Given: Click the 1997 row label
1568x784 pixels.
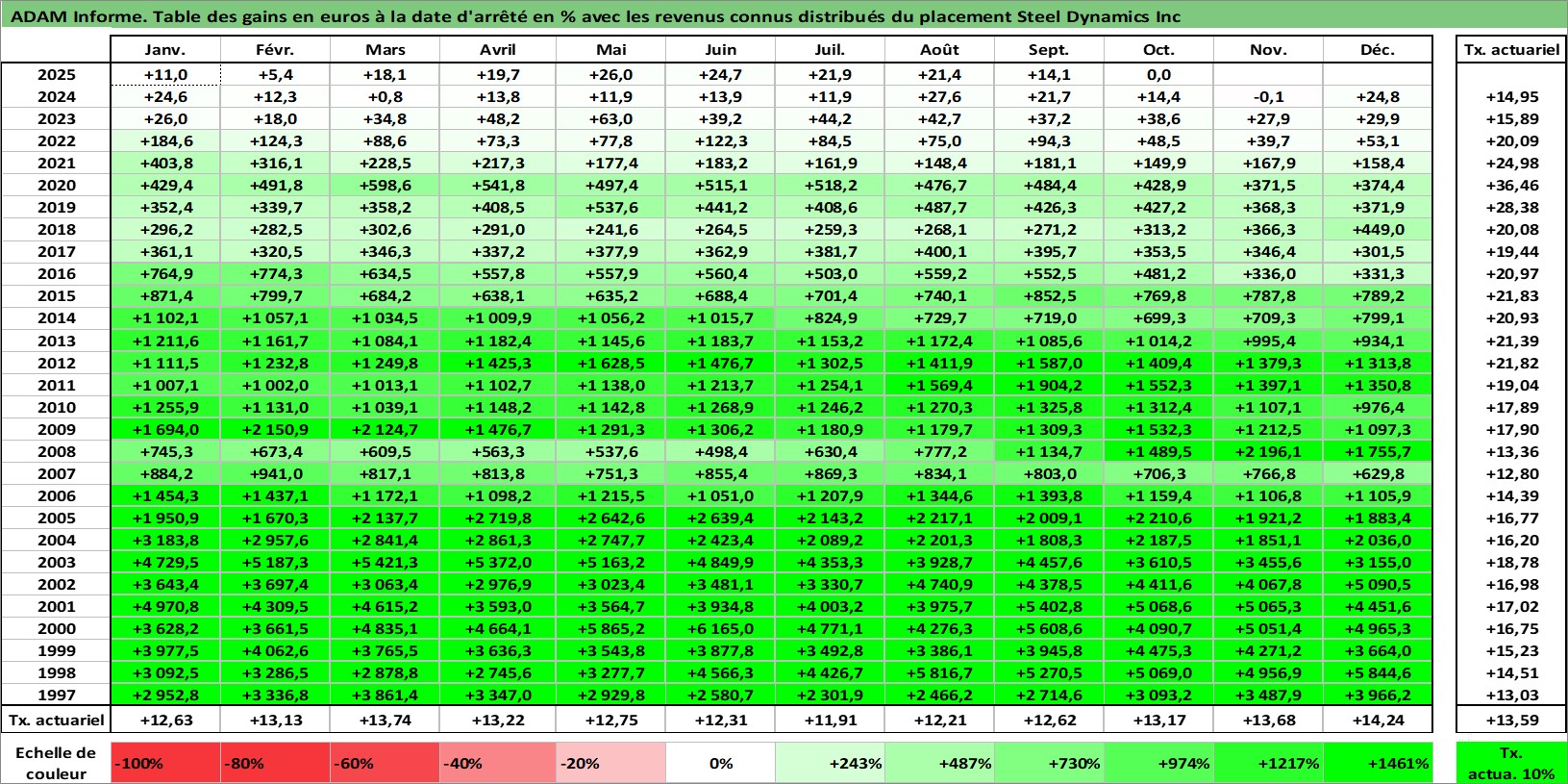Looking at the screenshot, I should pos(57,695).
